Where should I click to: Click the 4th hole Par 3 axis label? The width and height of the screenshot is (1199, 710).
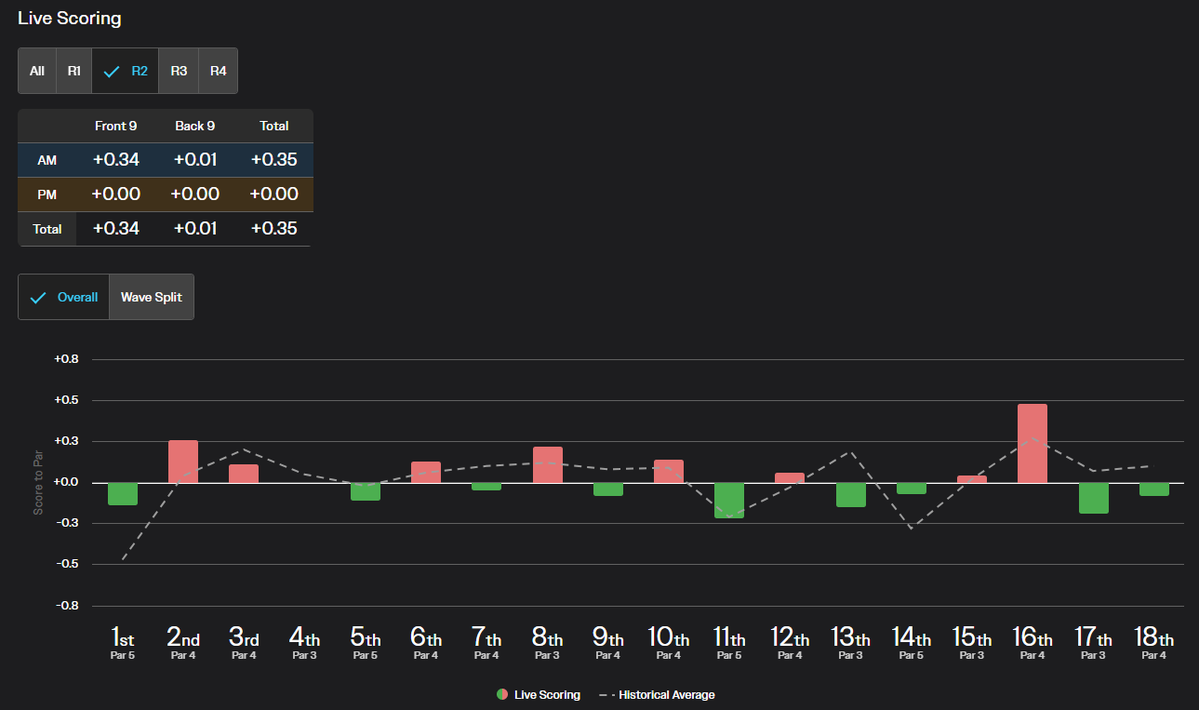click(x=304, y=642)
